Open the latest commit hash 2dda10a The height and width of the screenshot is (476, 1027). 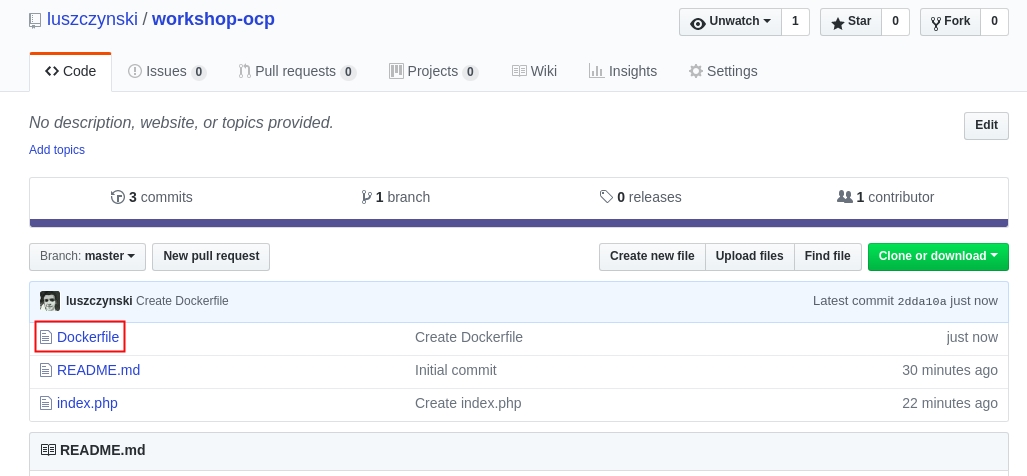click(x=921, y=301)
